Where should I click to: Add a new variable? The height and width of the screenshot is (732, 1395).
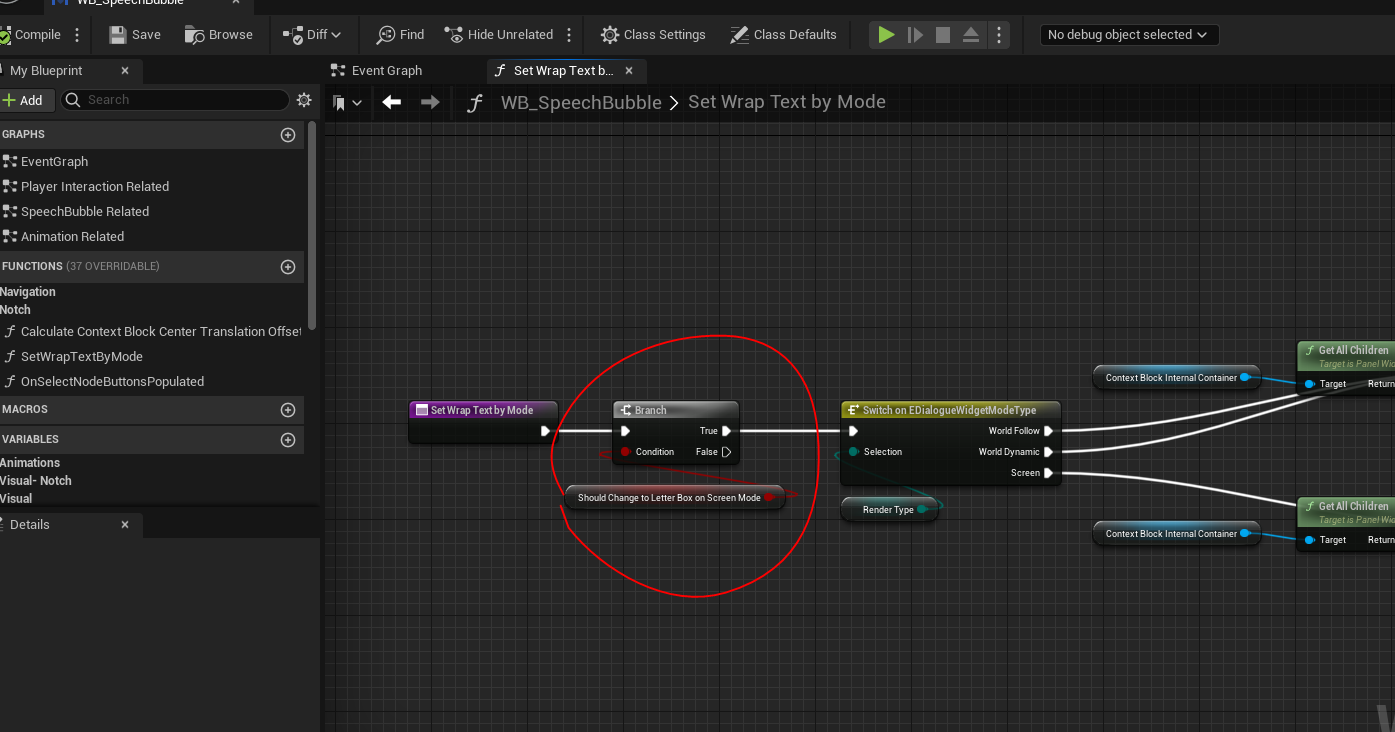coord(288,440)
